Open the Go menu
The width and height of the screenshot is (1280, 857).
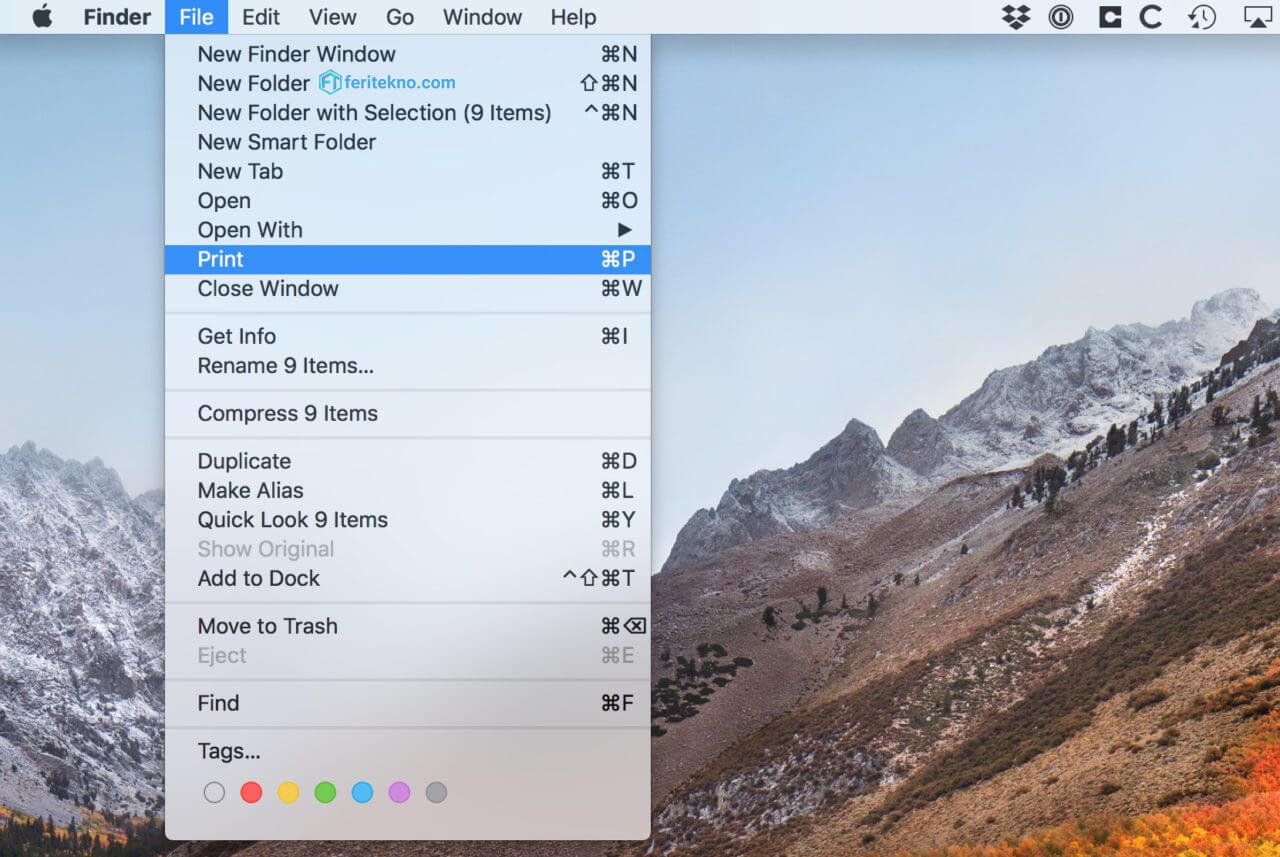click(400, 17)
